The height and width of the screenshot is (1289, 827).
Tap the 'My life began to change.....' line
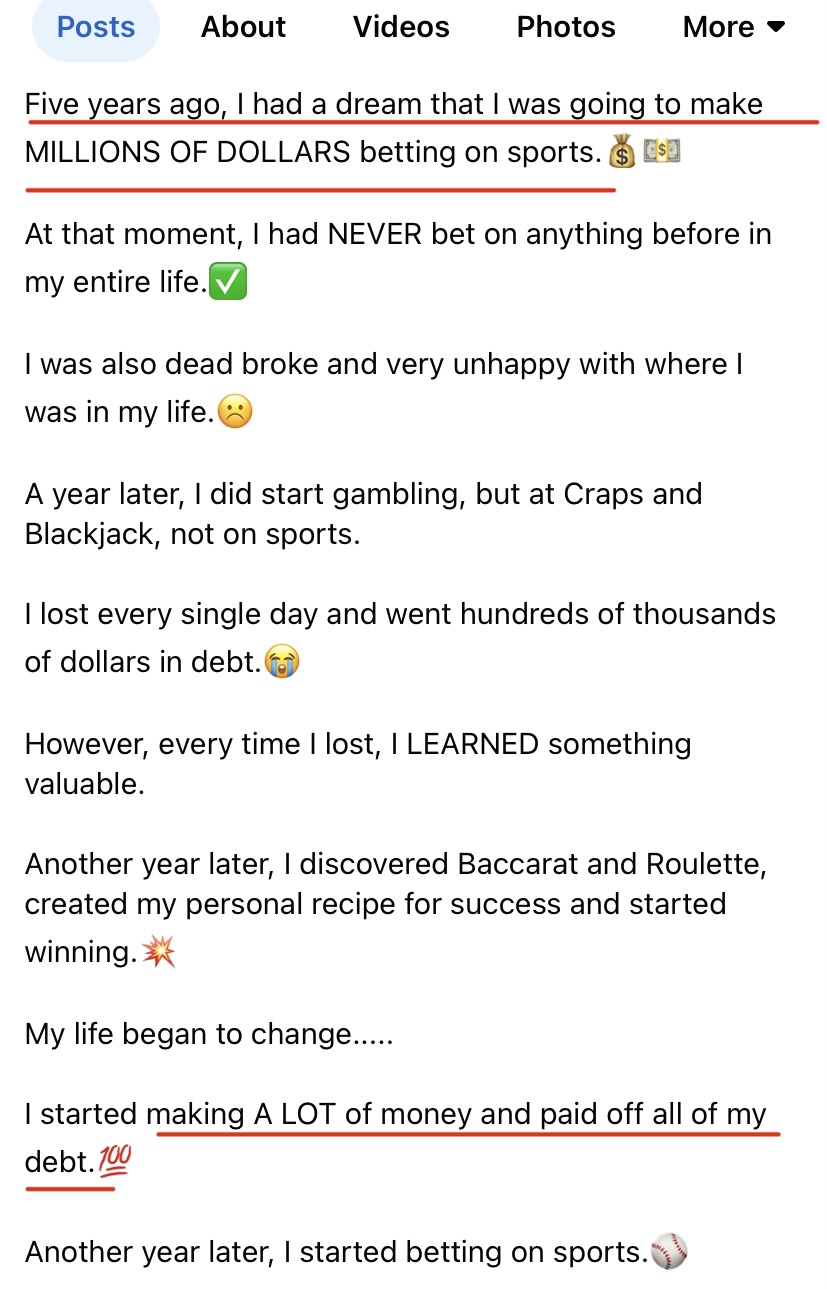209,1034
